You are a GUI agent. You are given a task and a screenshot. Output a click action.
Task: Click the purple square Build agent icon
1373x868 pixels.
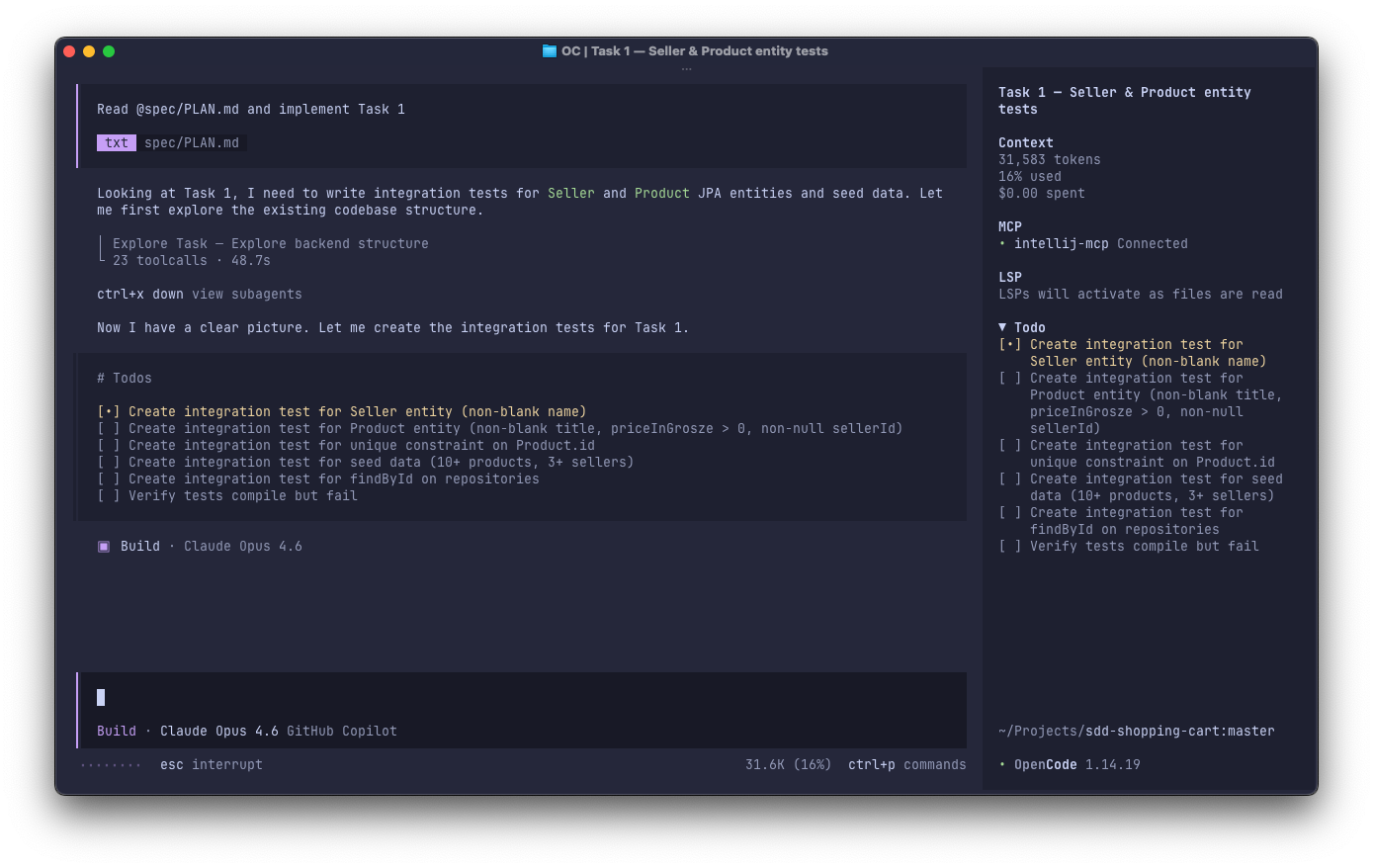104,546
